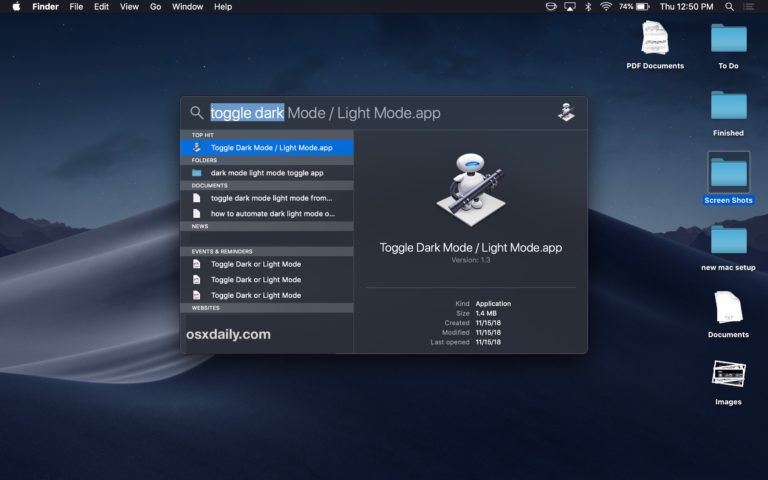The height and width of the screenshot is (480, 768).
Task: Select document toggle dark mode light mode from...
Action: tap(267, 198)
